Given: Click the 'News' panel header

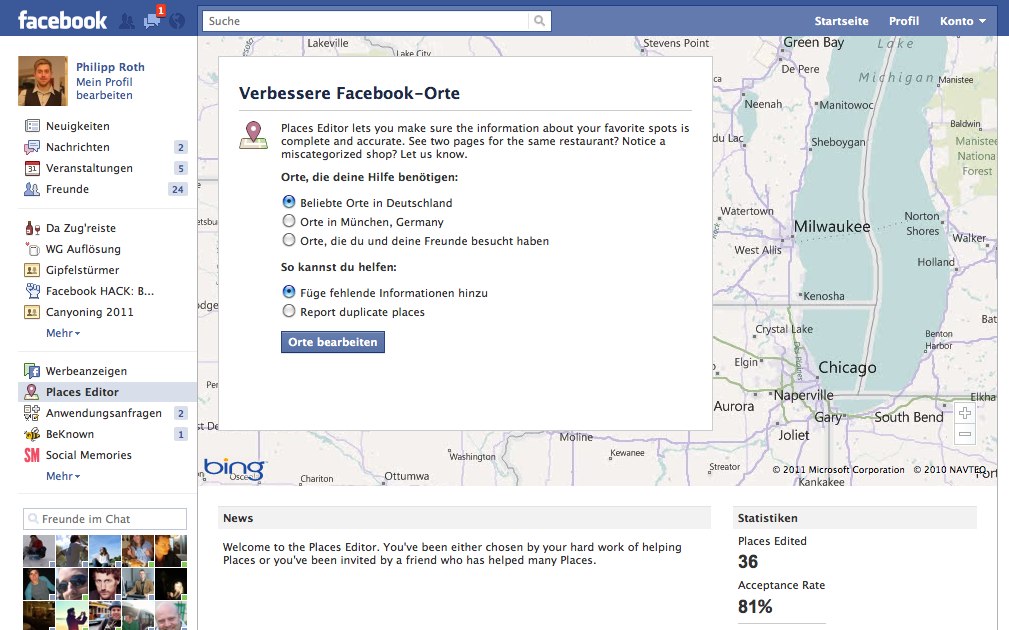Looking at the screenshot, I should click(x=465, y=518).
